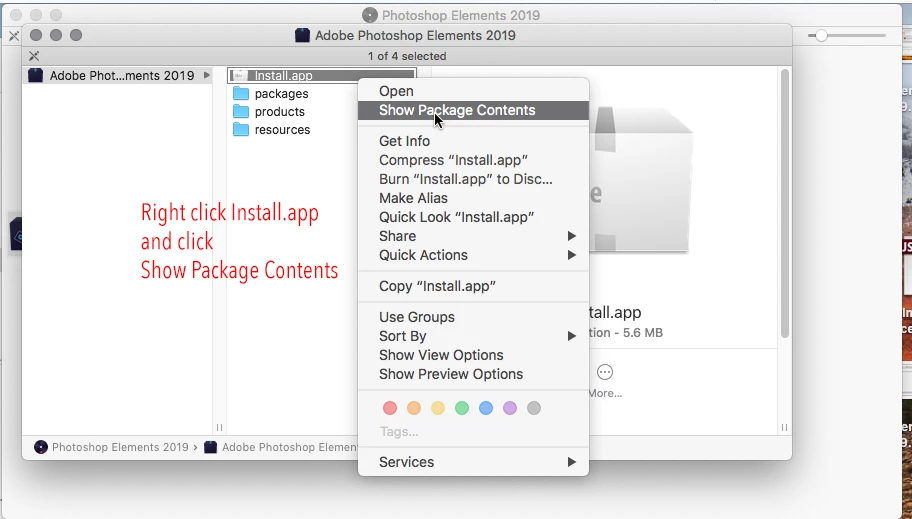This screenshot has width=912, height=519.
Task: Copy "Install.app" from context menu
Action: (473, 286)
